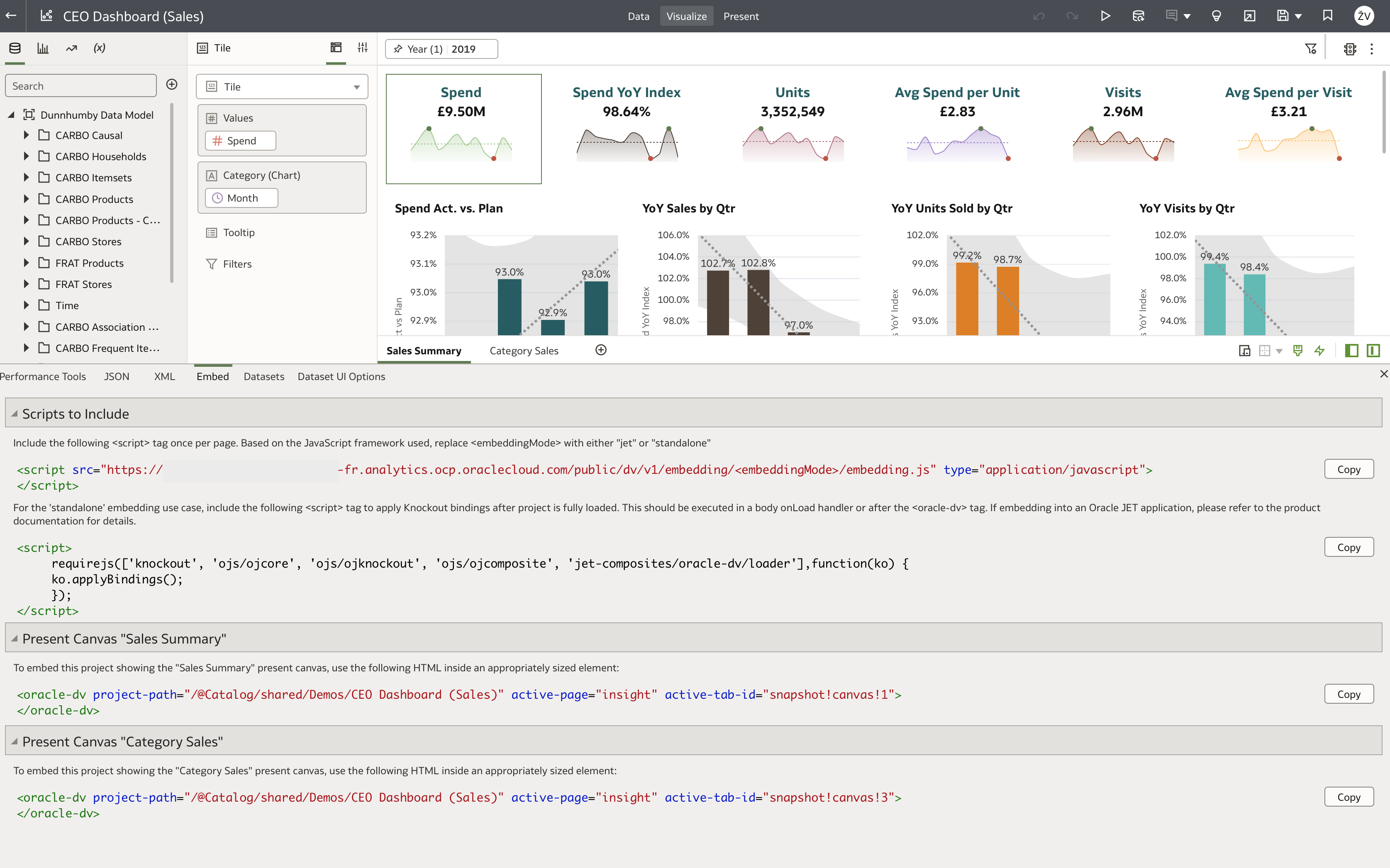Select the Category Sales tab
The image size is (1390, 868).
pyautogui.click(x=524, y=350)
